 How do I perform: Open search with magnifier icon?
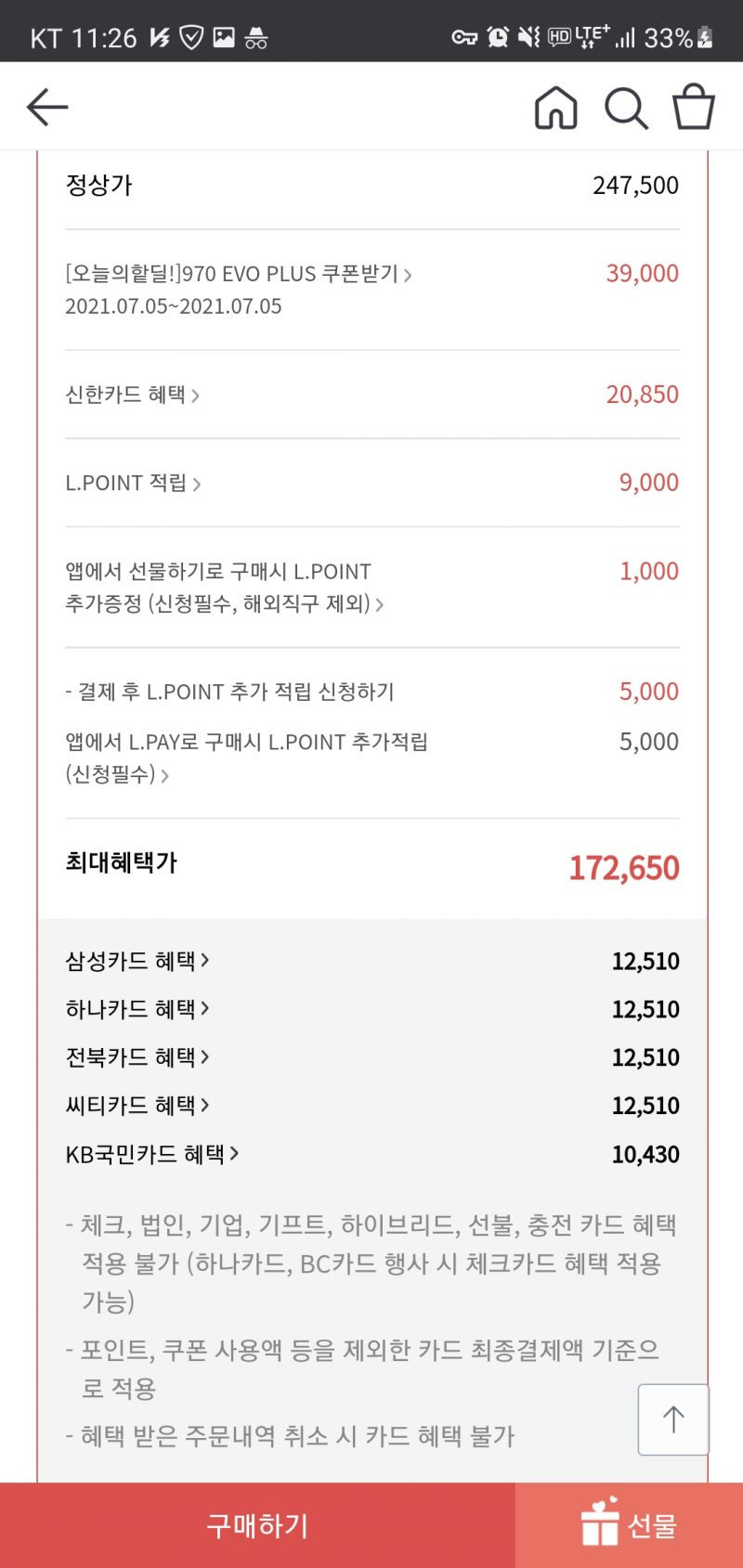tap(626, 109)
